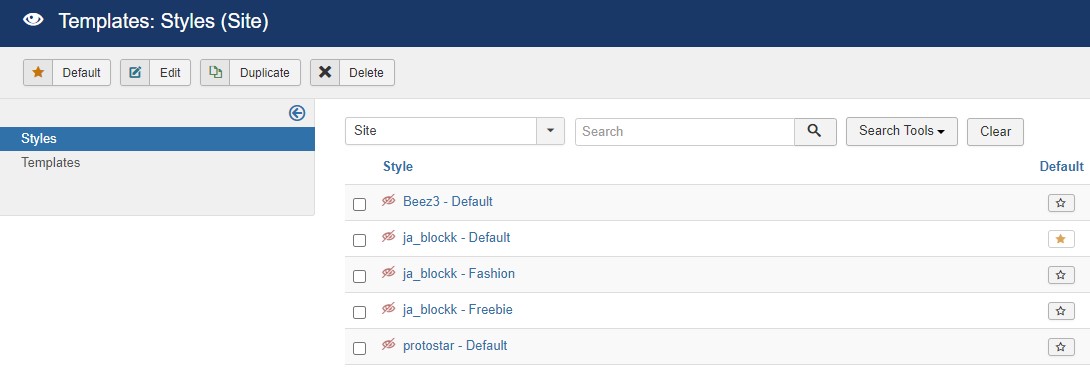The height and width of the screenshot is (369, 1090).
Task: Check the ja_blockk - Freebie checkbox
Action: click(x=359, y=313)
